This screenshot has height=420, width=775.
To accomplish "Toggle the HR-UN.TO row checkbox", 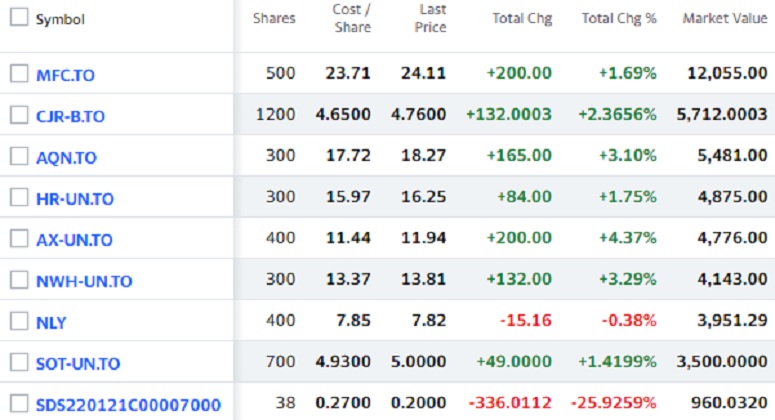I will tap(19, 198).
